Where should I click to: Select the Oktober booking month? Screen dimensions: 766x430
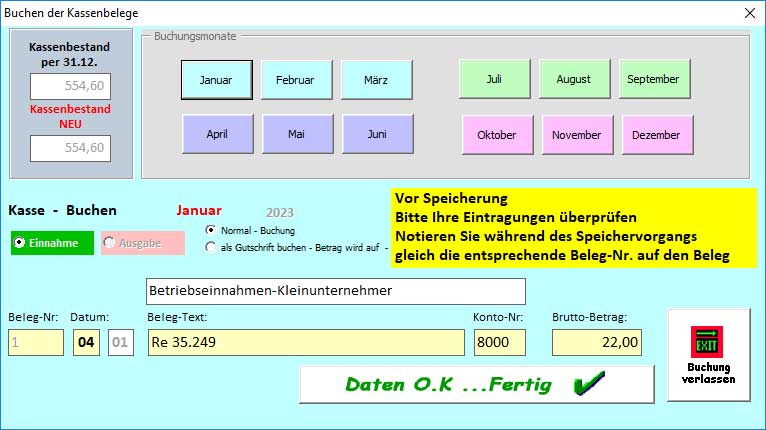(x=497, y=135)
